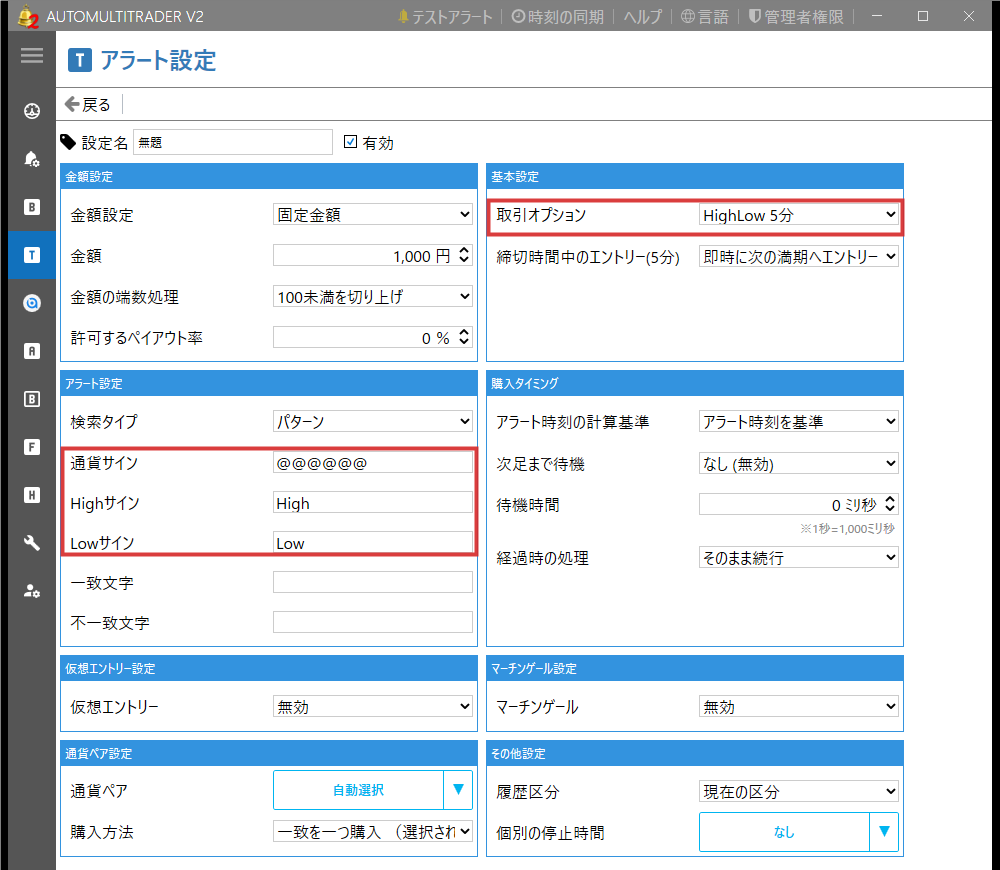This screenshot has height=870, width=1000.
Task: Open the 金額設定 dropdown showing 固定金額
Action: pyautogui.click(x=372, y=214)
